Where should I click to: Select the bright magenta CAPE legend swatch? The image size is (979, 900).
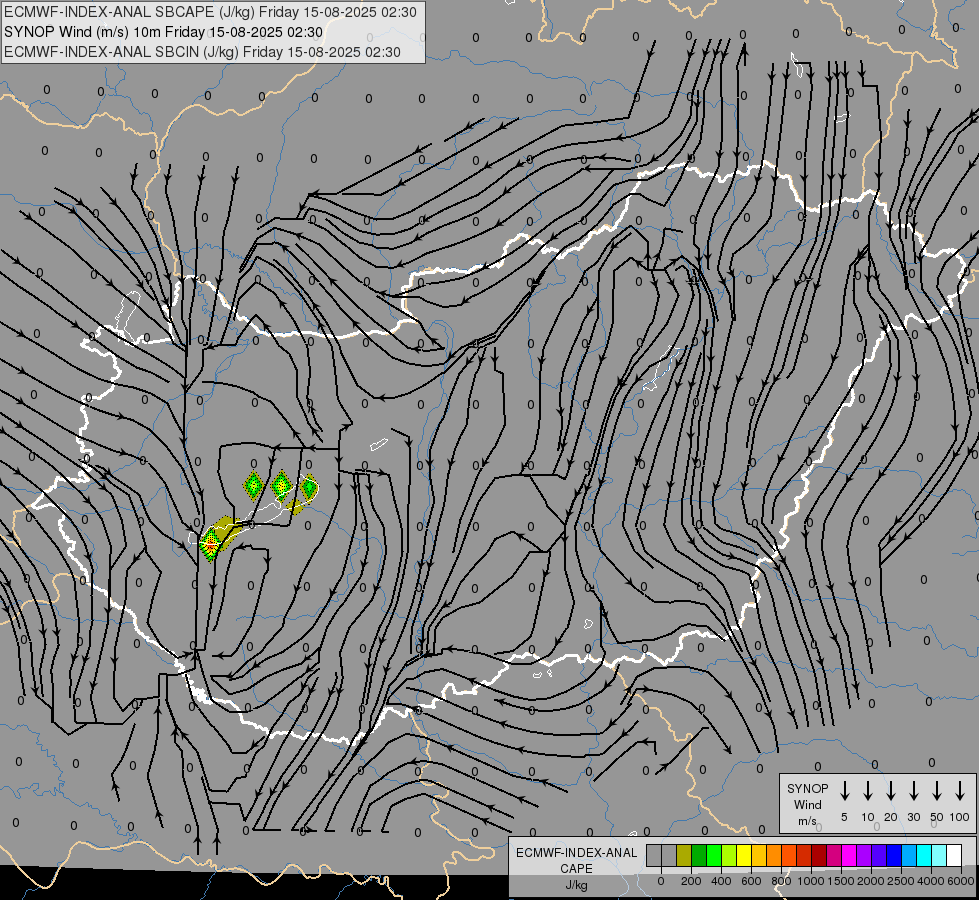point(849,855)
